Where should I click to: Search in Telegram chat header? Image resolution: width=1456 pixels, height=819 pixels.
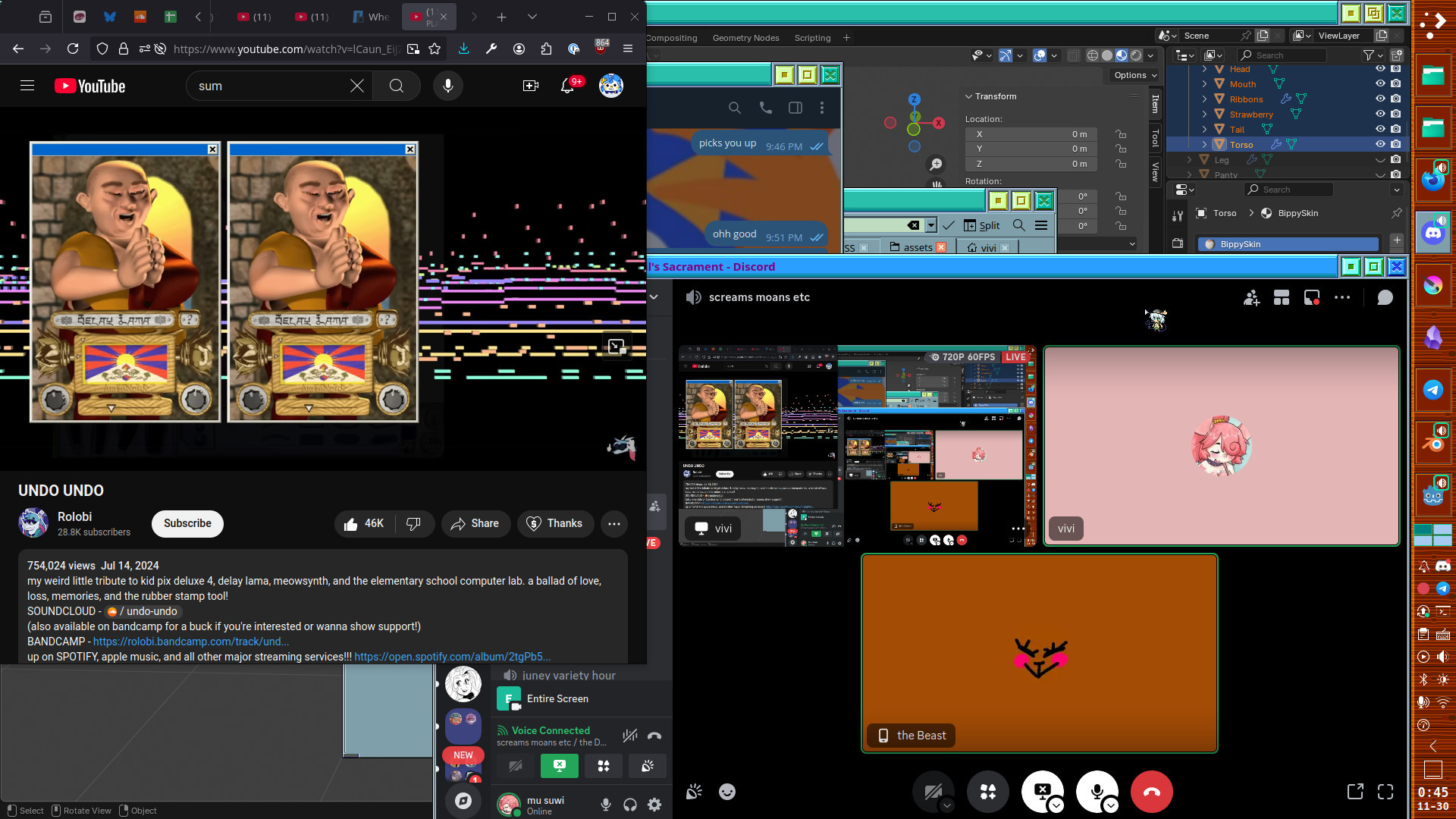pos(734,108)
